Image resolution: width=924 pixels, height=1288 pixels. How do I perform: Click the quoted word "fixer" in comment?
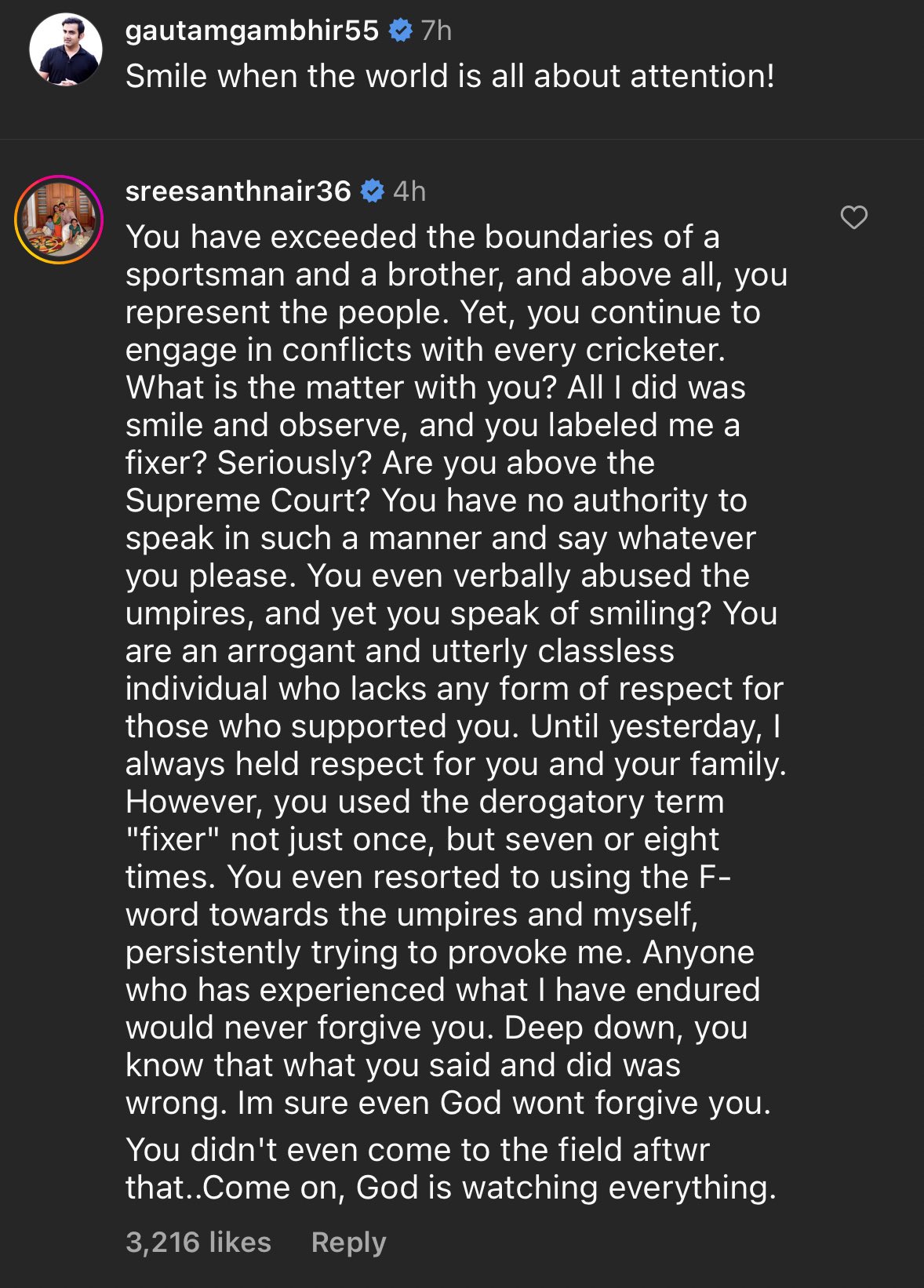point(173,839)
